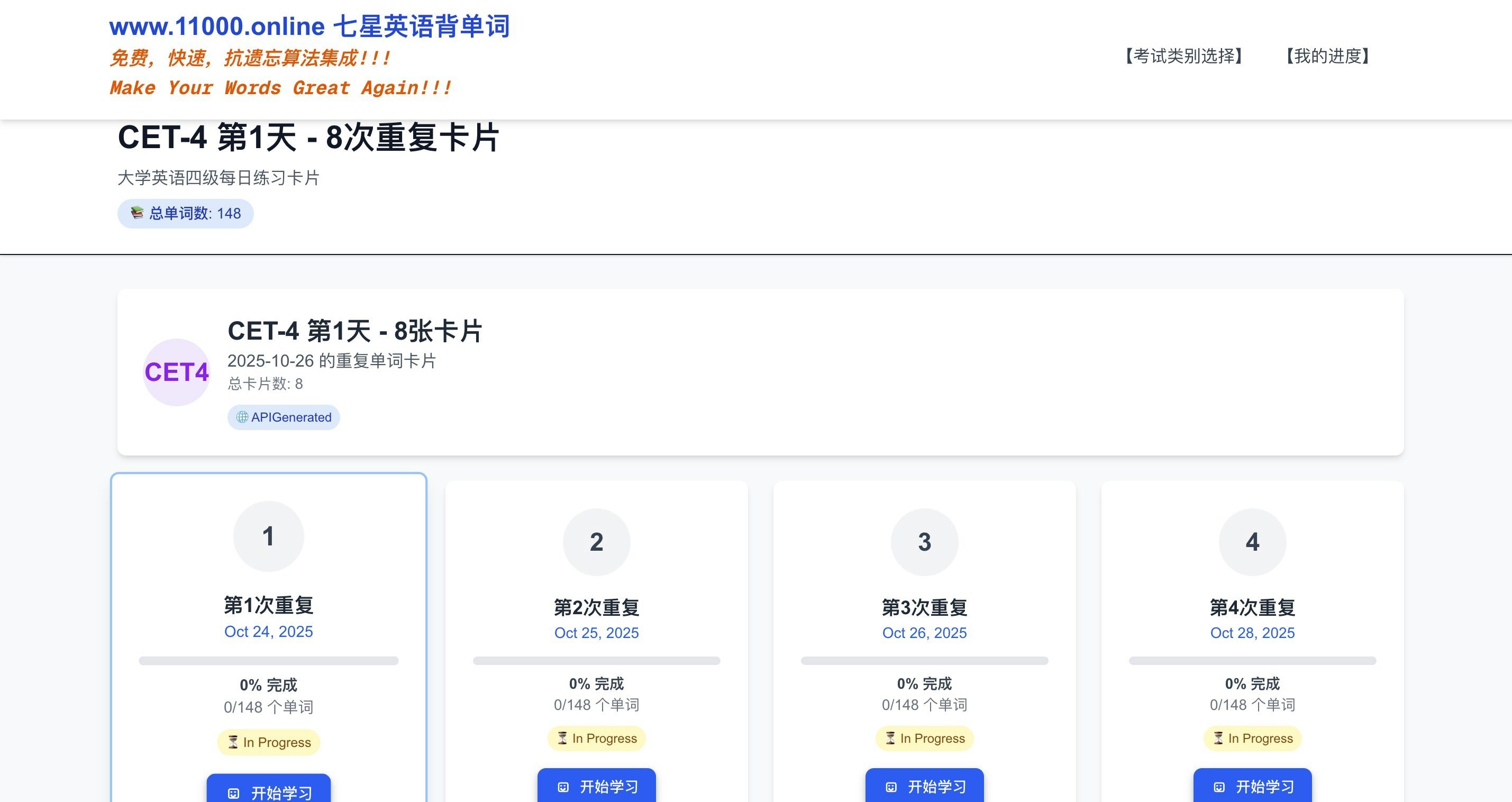This screenshot has width=1512, height=802.
Task: Click 0/148 个单词 on 第1次重复 card
Action: click(x=268, y=707)
